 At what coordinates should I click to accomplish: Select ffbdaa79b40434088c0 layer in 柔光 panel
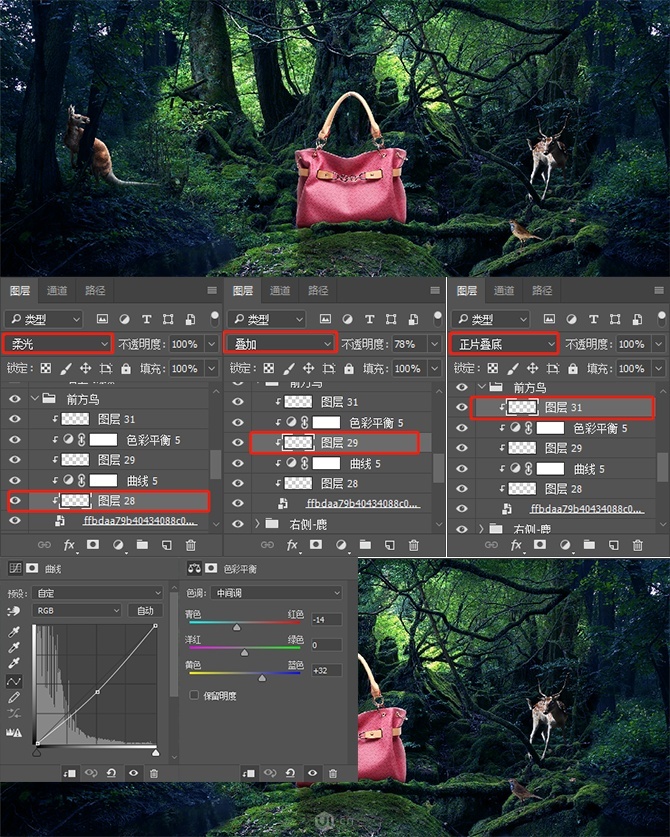point(140,520)
